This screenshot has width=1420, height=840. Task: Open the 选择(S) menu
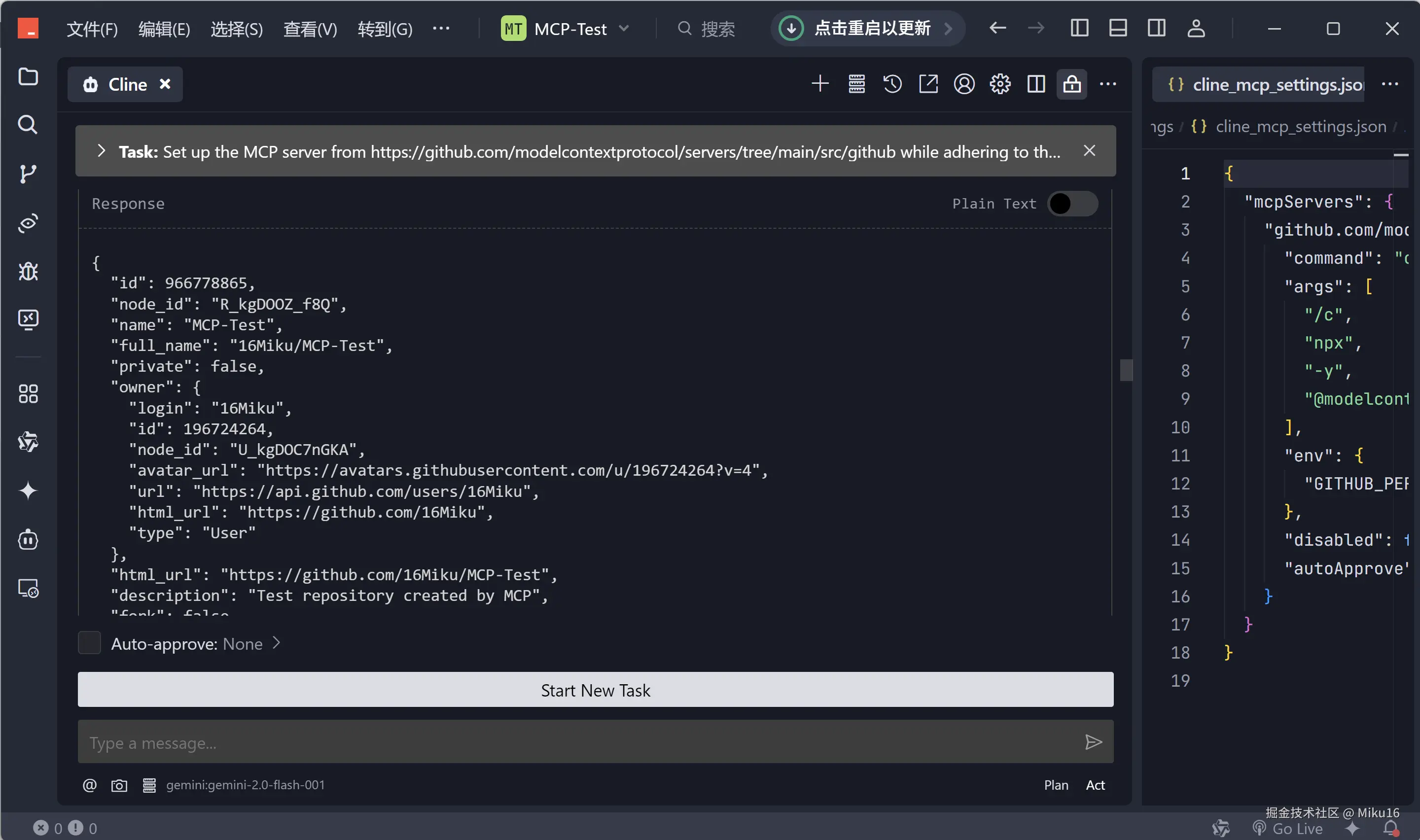(x=237, y=28)
